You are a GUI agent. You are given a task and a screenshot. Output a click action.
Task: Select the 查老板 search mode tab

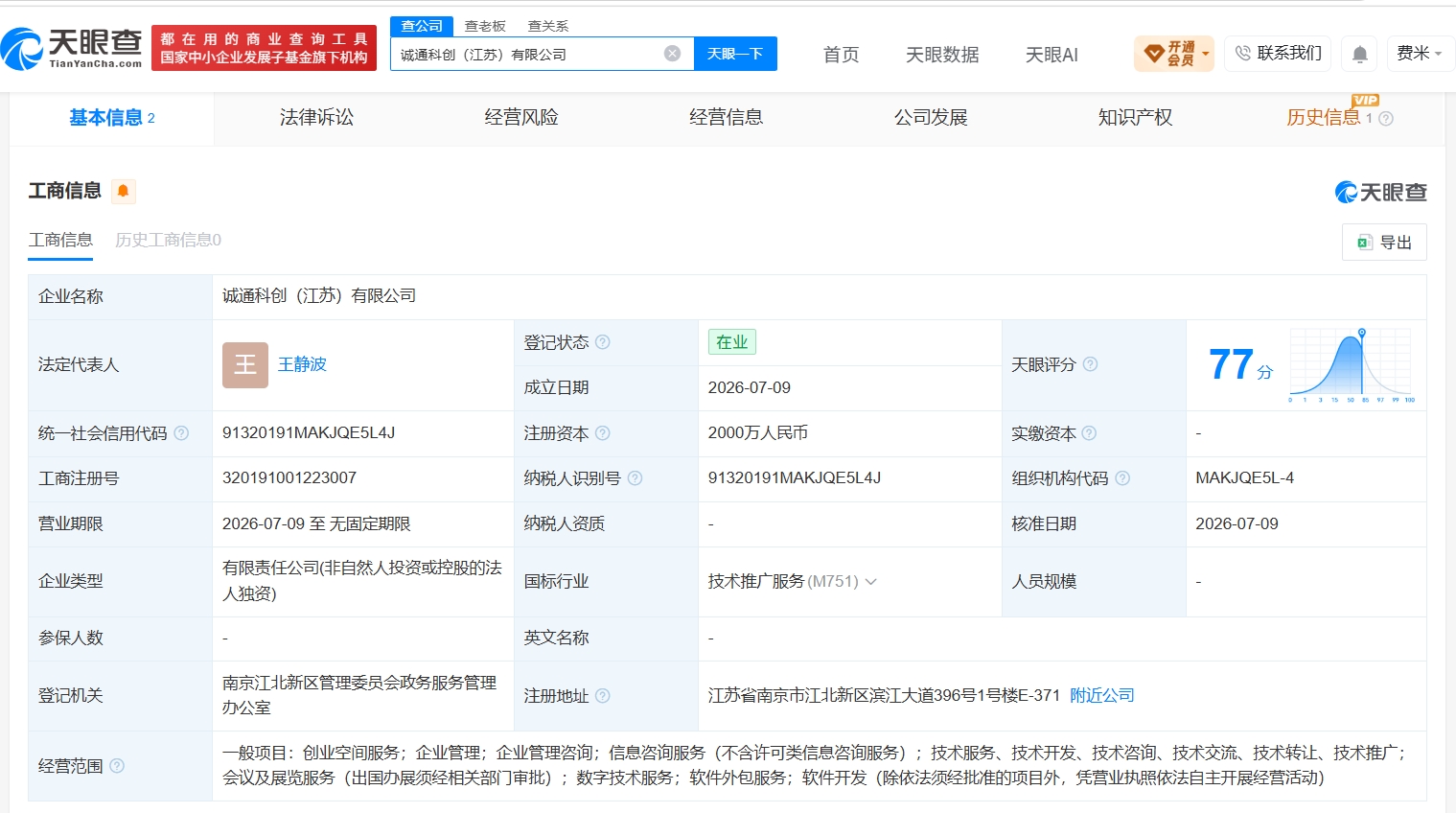pos(485,26)
